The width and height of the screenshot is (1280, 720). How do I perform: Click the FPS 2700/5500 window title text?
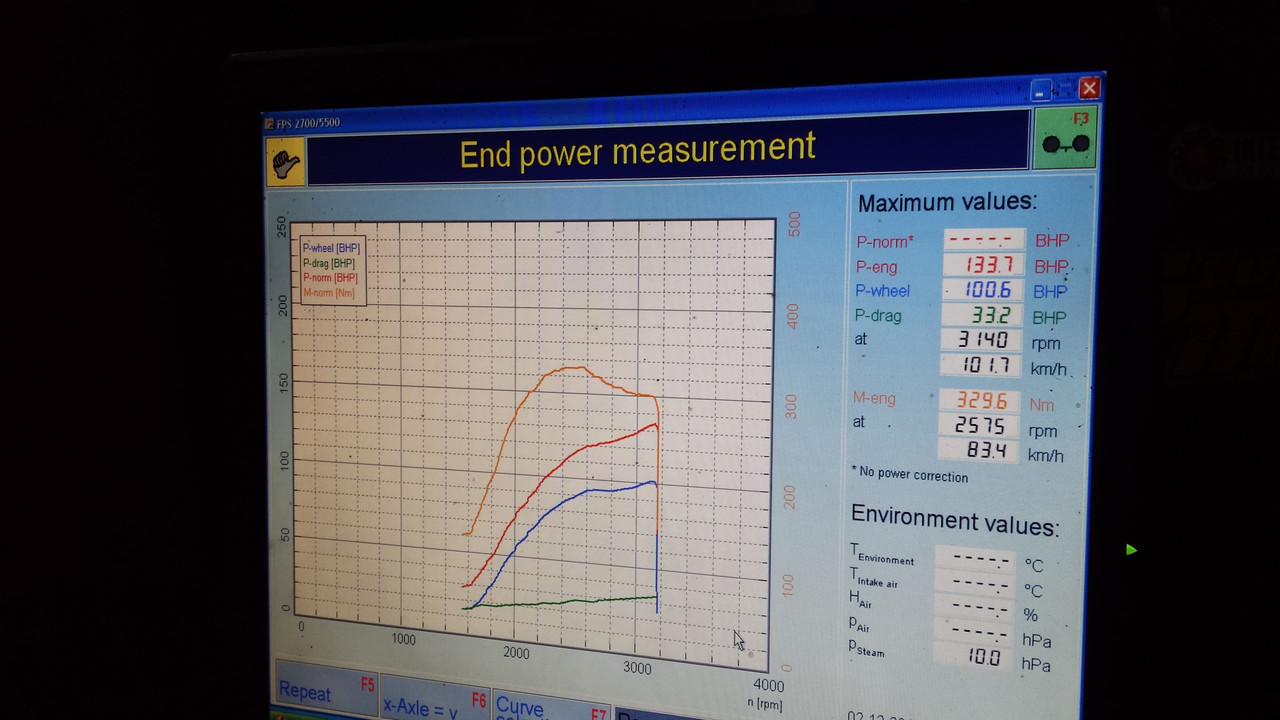coord(308,123)
